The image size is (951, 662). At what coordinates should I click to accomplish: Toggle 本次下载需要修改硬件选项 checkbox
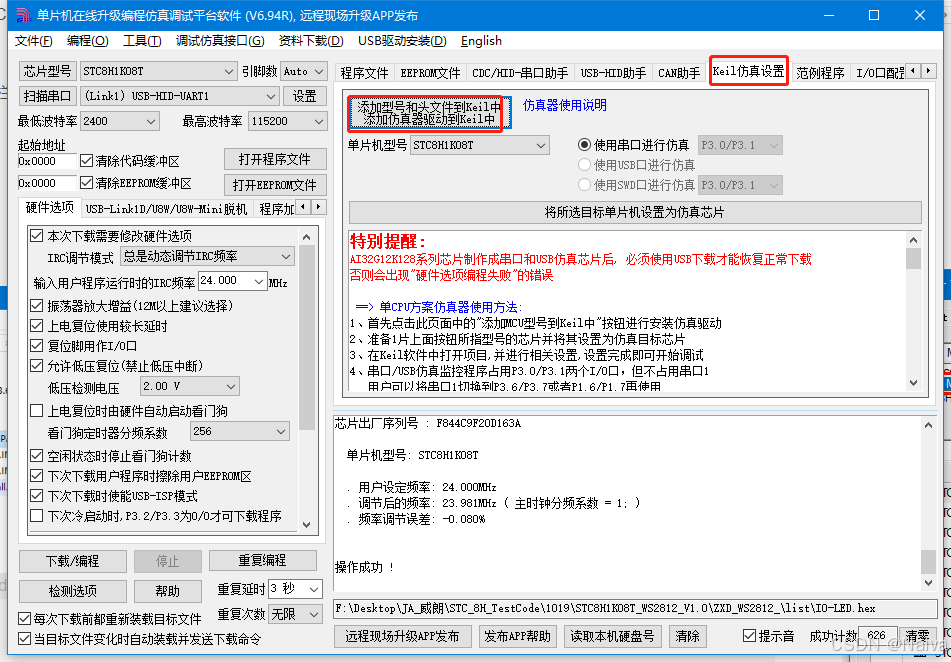tap(37, 235)
